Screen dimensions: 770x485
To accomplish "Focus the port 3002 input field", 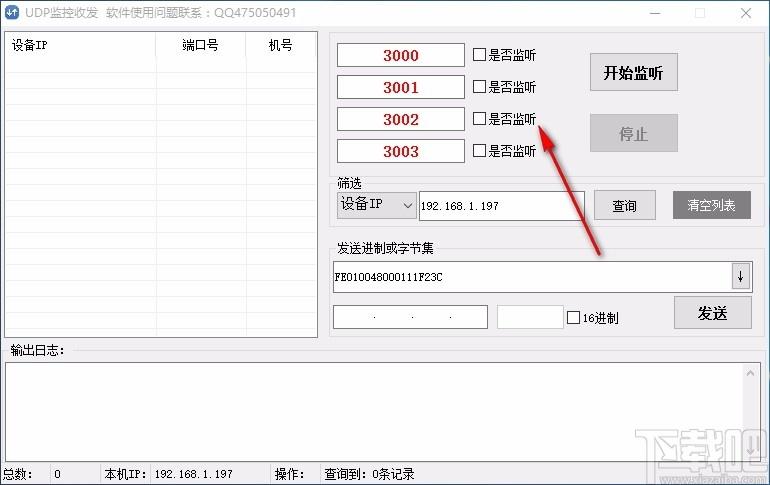I will point(401,119).
